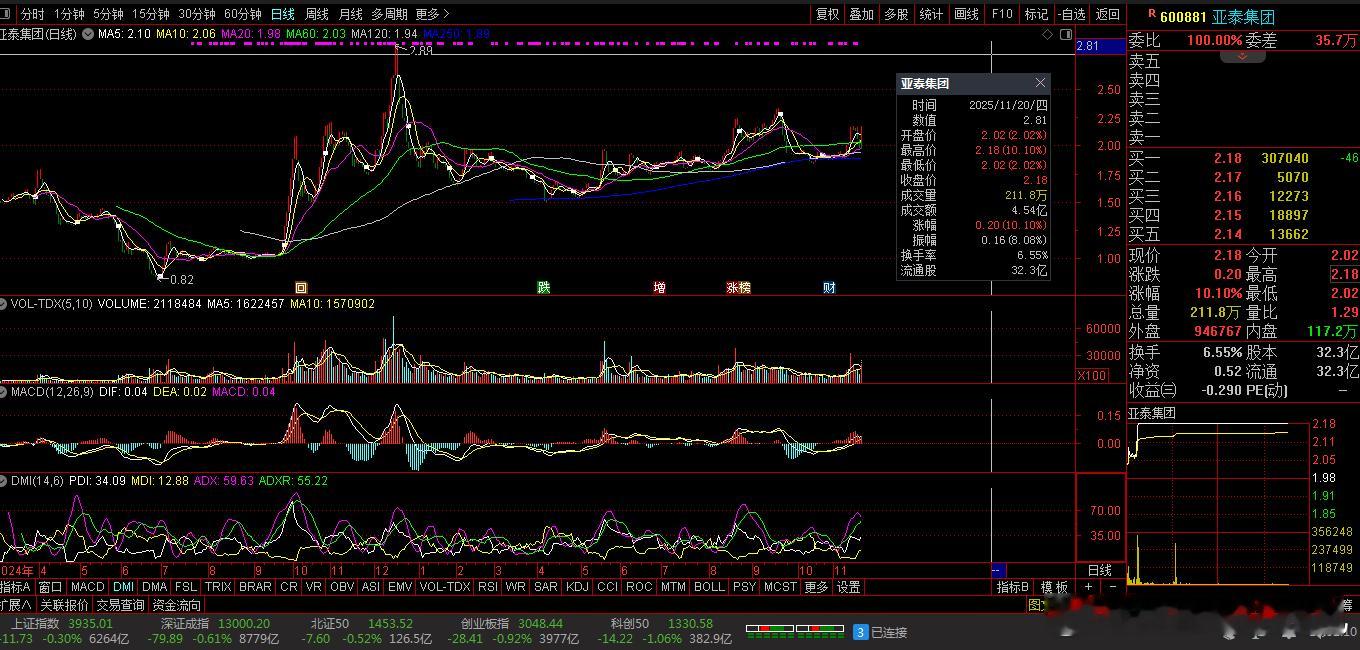
Task: Click the 涨 marker icon on the chart
Action: 733,288
